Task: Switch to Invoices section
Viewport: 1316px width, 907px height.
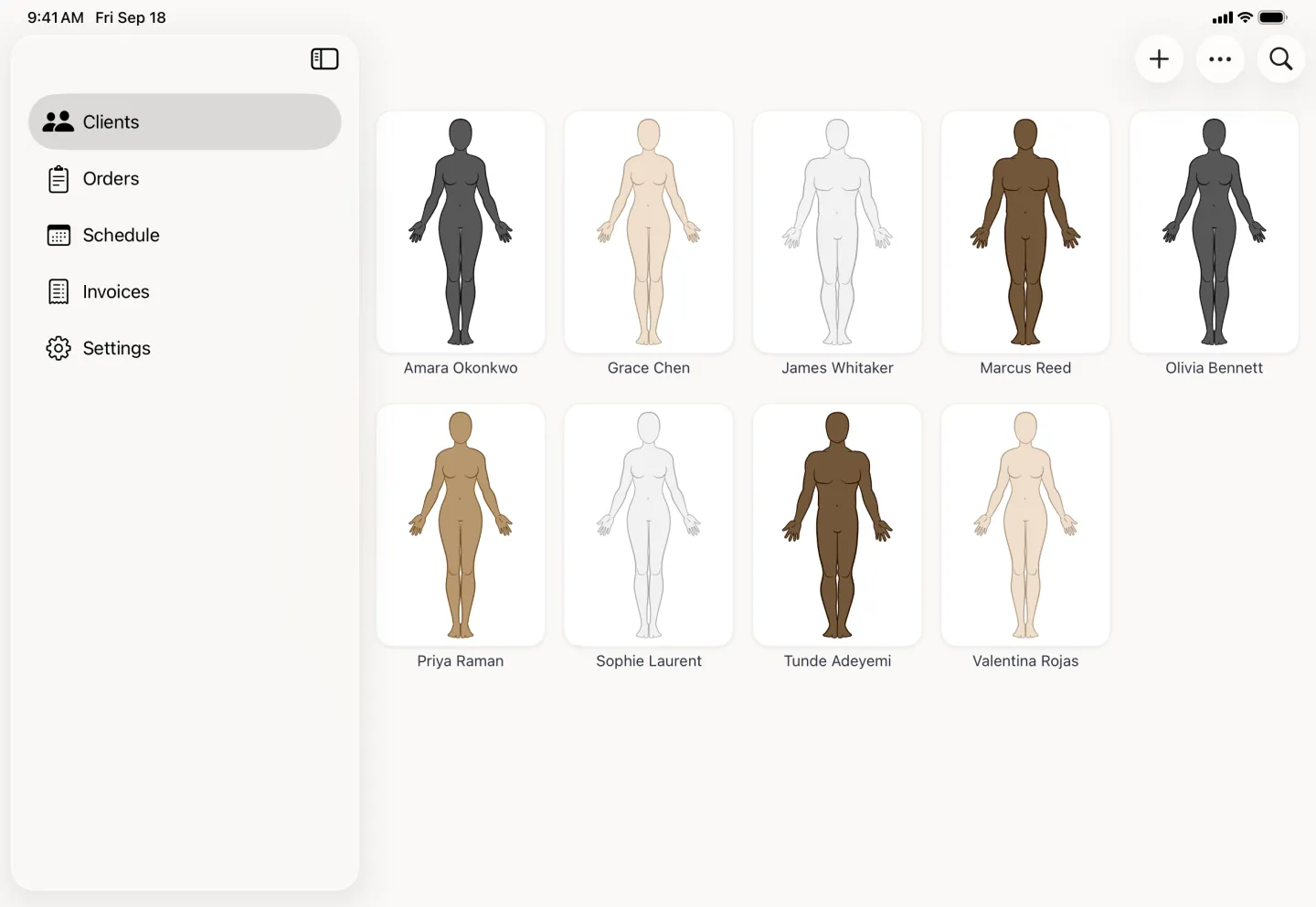Action: pyautogui.click(x=185, y=292)
